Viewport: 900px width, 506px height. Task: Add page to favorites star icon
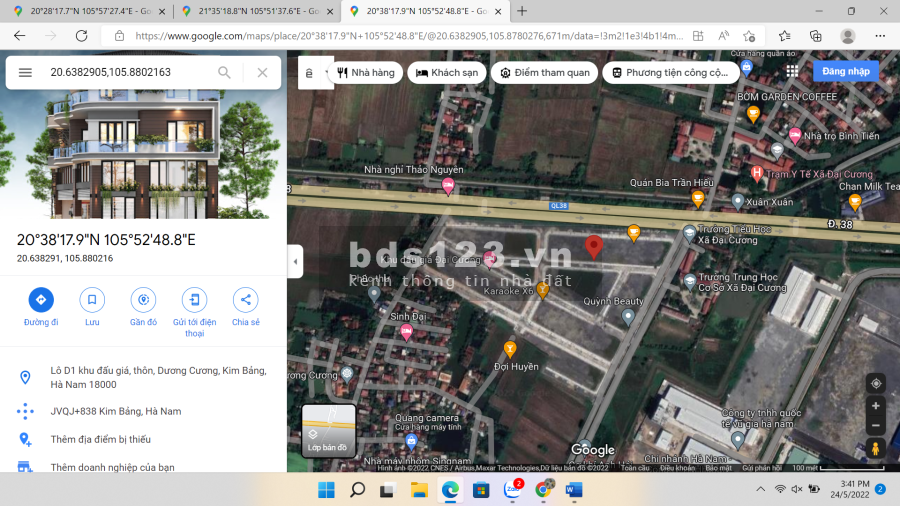coord(749,36)
